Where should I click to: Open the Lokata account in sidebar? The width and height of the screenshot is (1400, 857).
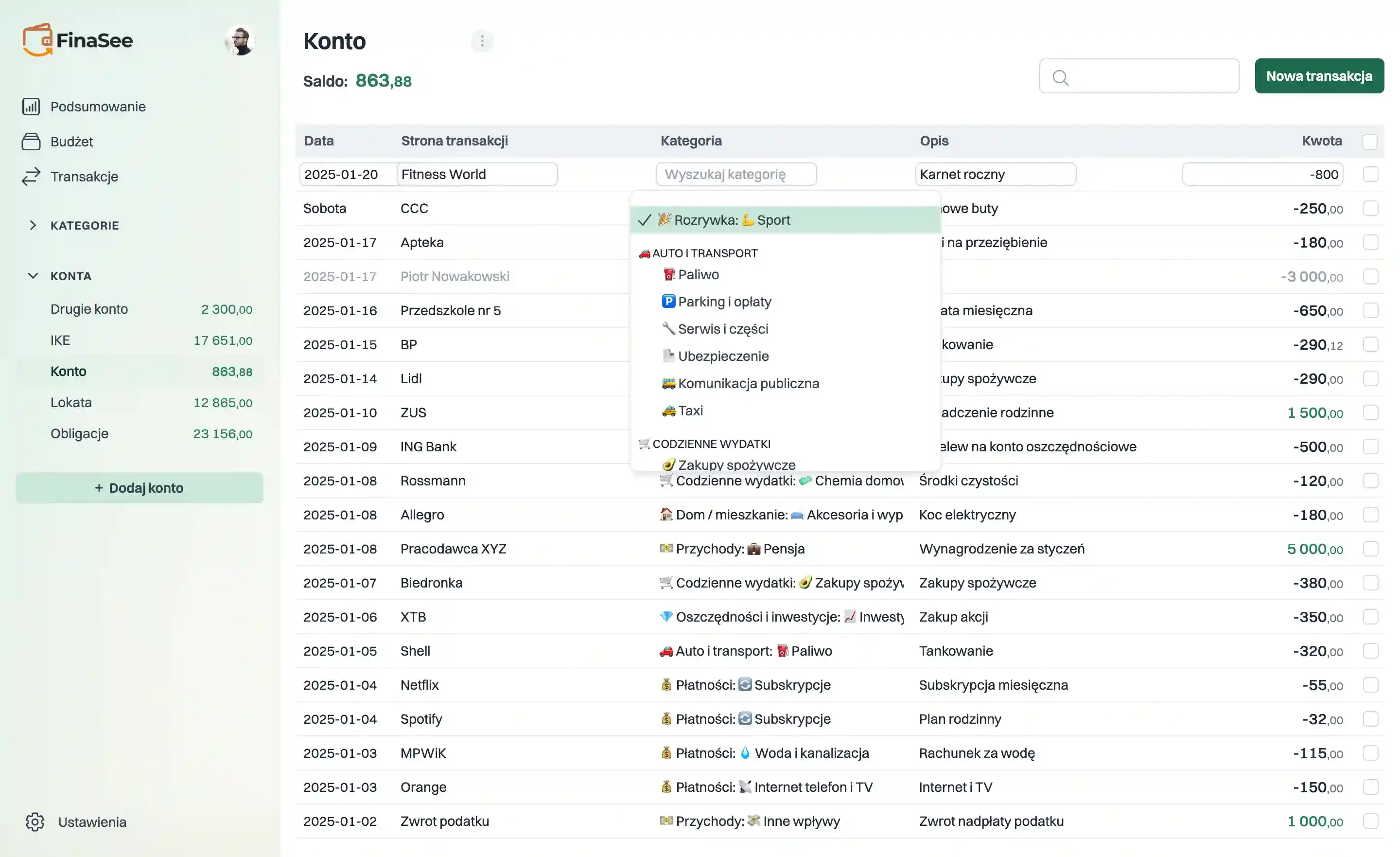(71, 403)
